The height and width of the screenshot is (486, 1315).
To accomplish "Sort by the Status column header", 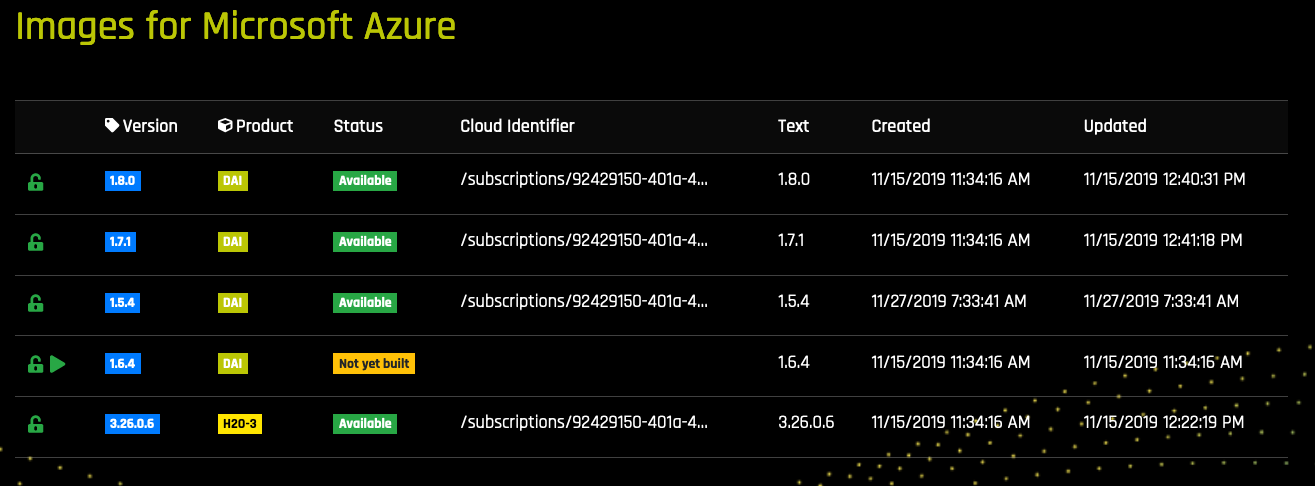I will 358,126.
